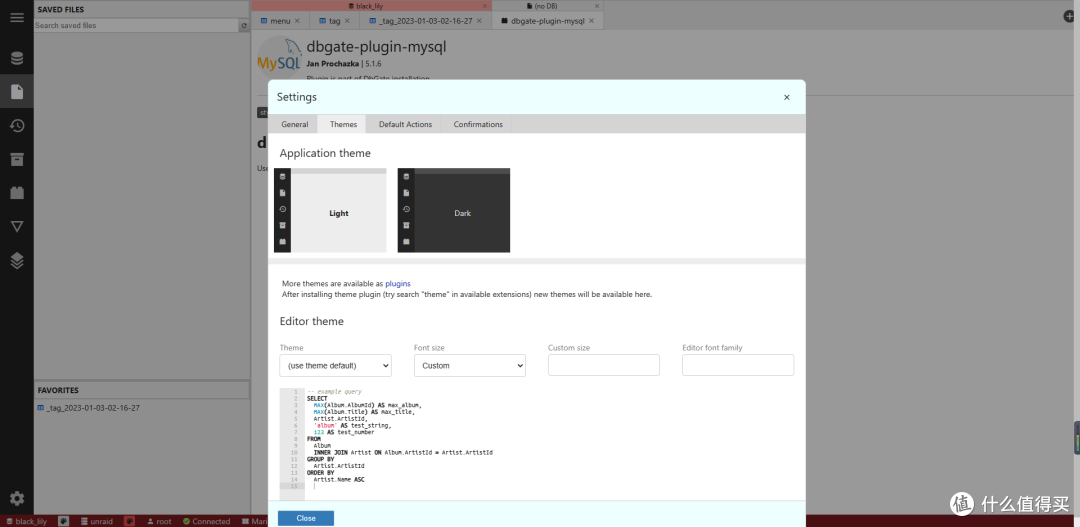Open the hamburger menu in the sidebar
The image size is (1080, 527).
point(16,17)
